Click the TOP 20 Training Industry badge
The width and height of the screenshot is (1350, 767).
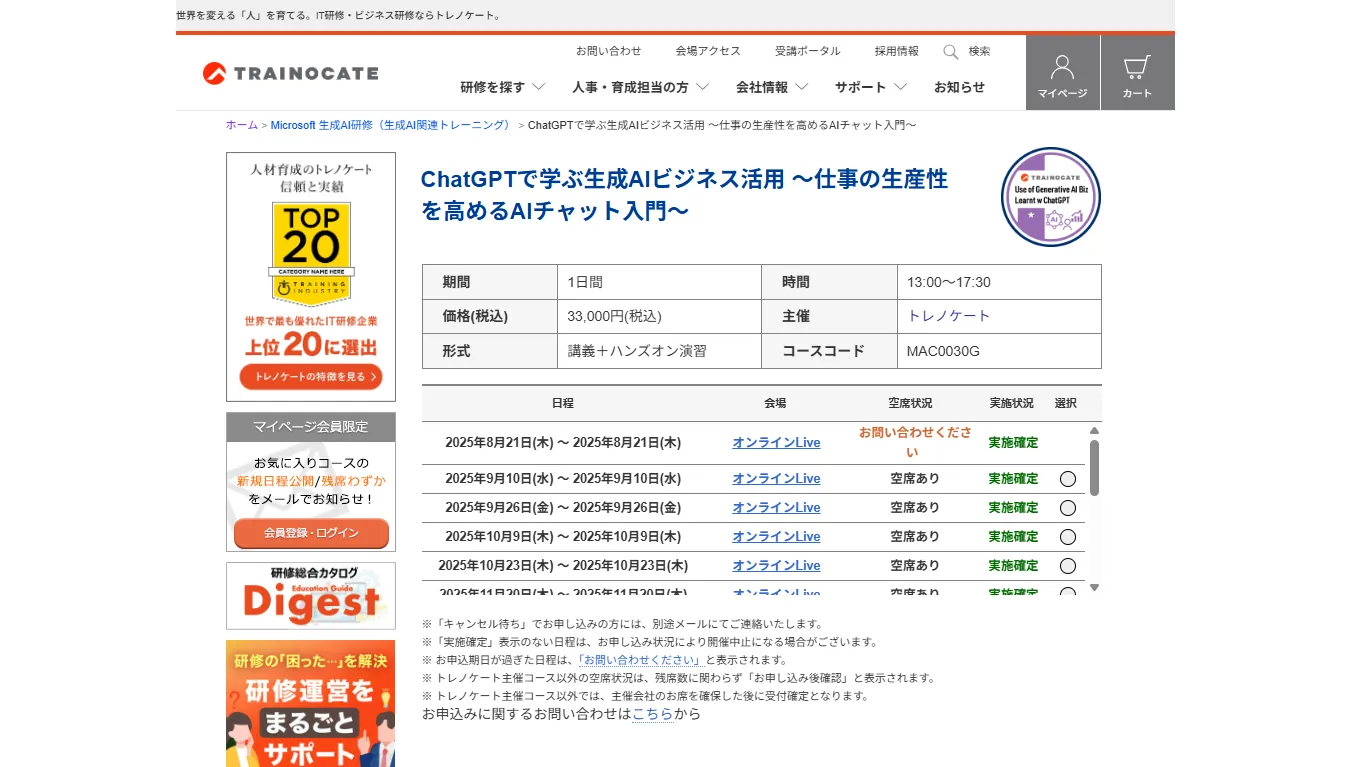tap(311, 253)
